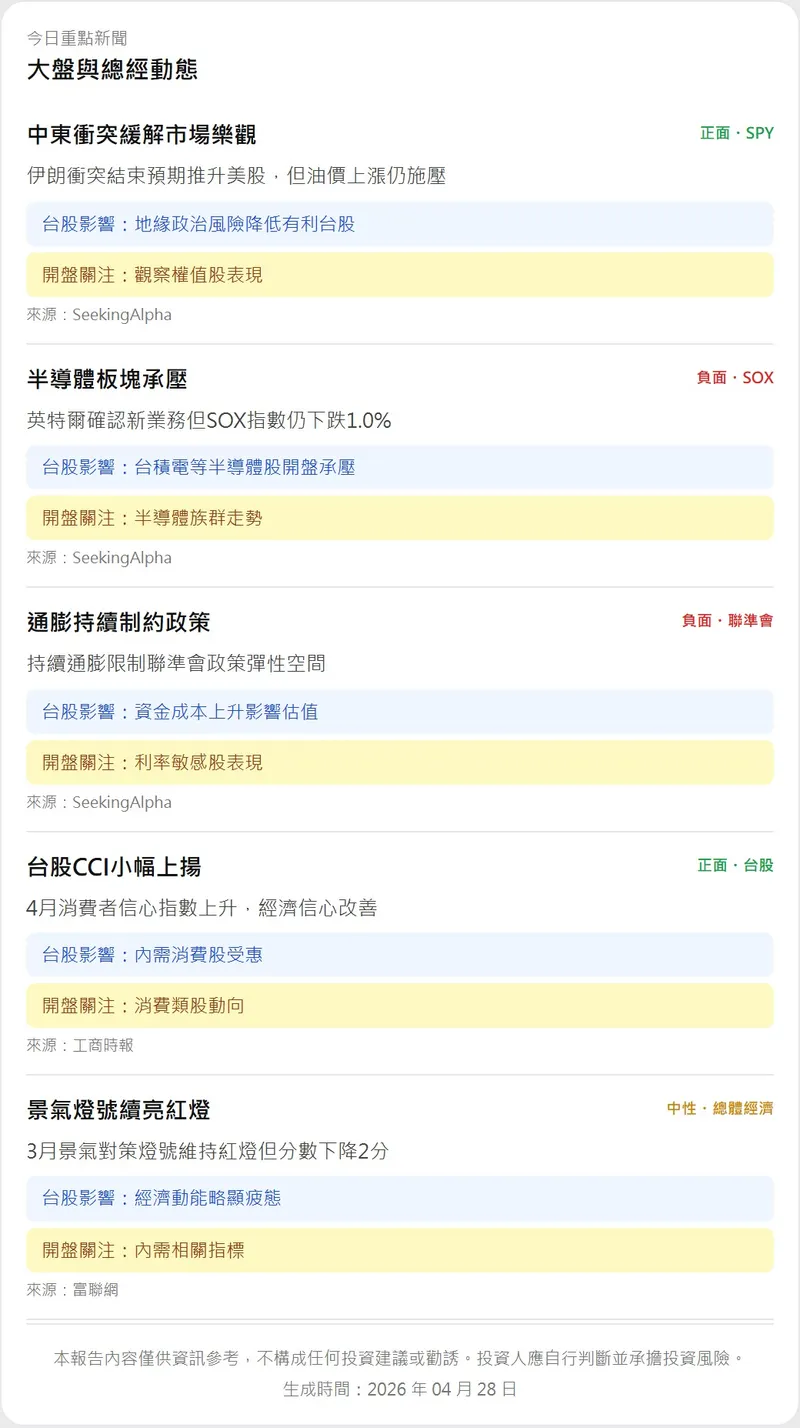The width and height of the screenshot is (800, 1428).
Task: Click the 正面・台股 sentiment tag
Action: pos(735,865)
